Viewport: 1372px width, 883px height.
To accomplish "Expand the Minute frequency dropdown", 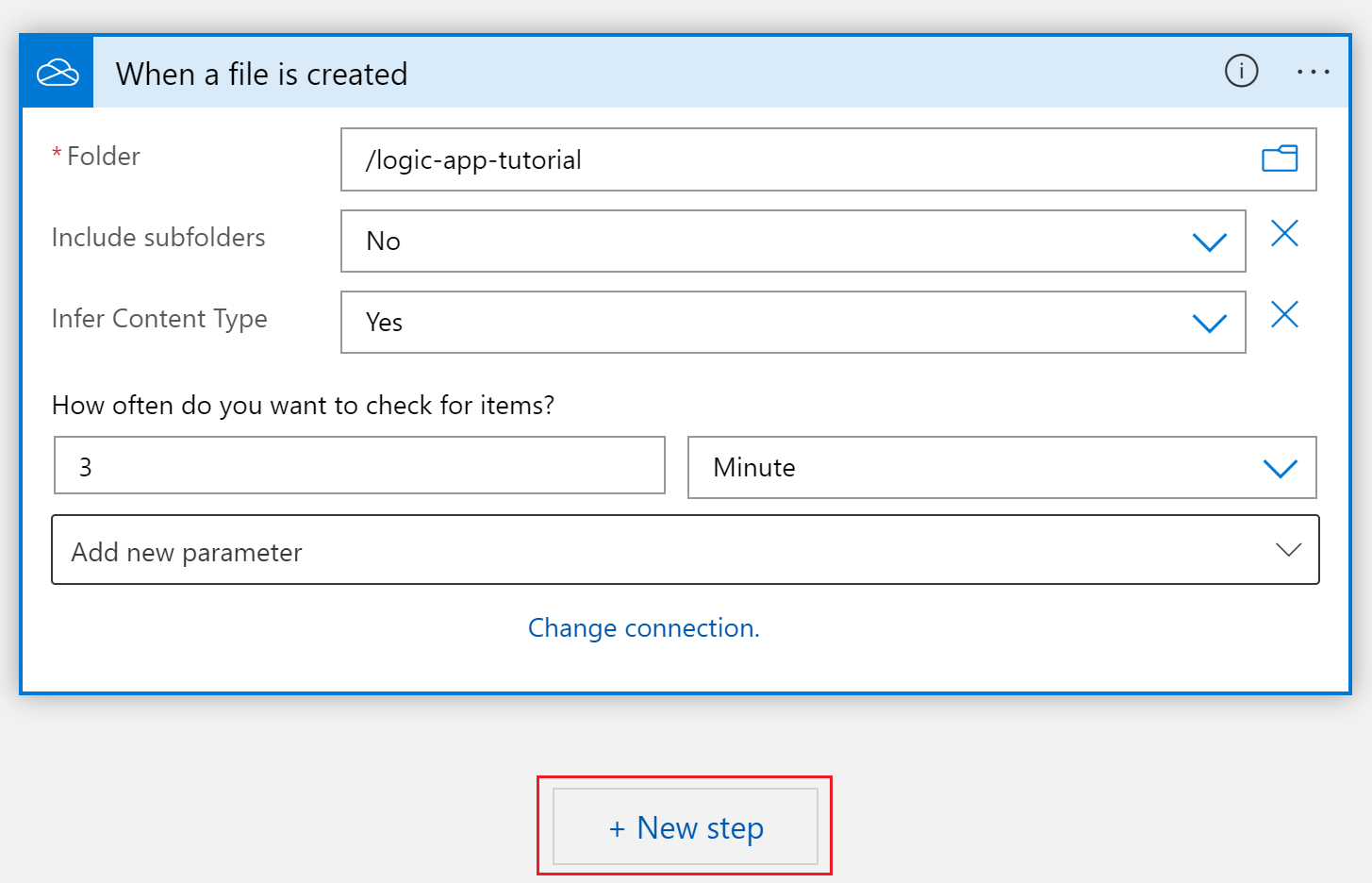I will [1280, 467].
